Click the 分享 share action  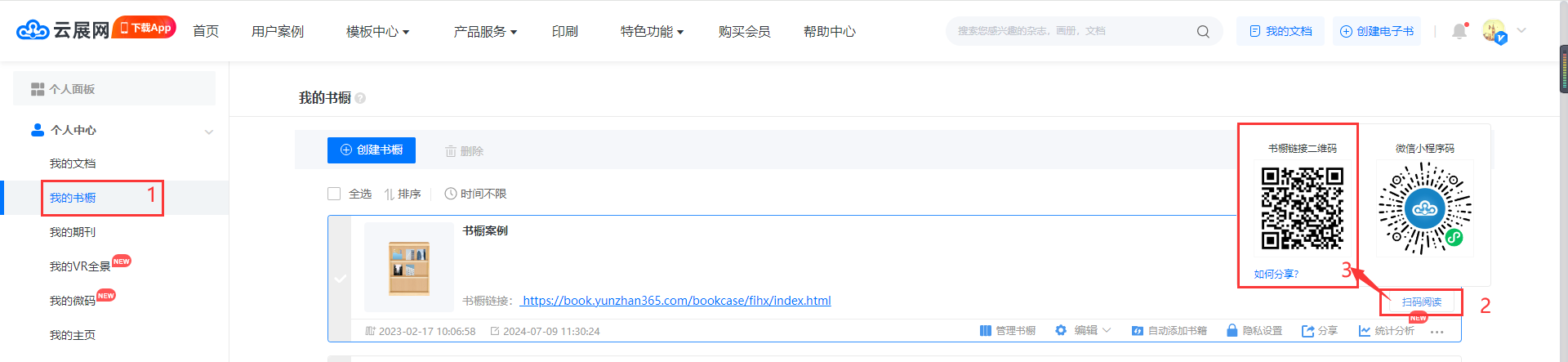coord(1320,330)
